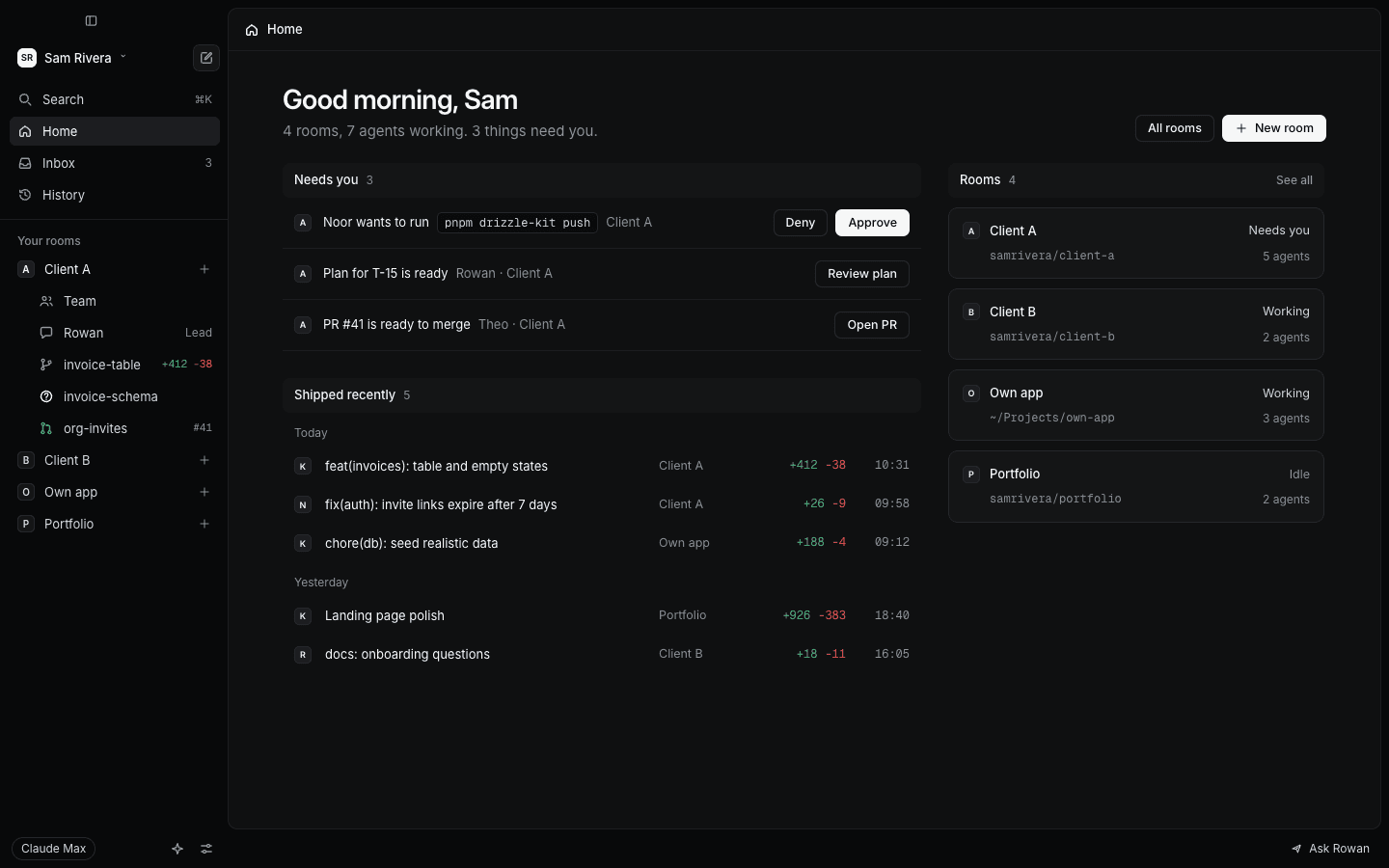Open the Client B room card
Image resolution: width=1389 pixels, height=868 pixels.
click(x=1136, y=324)
